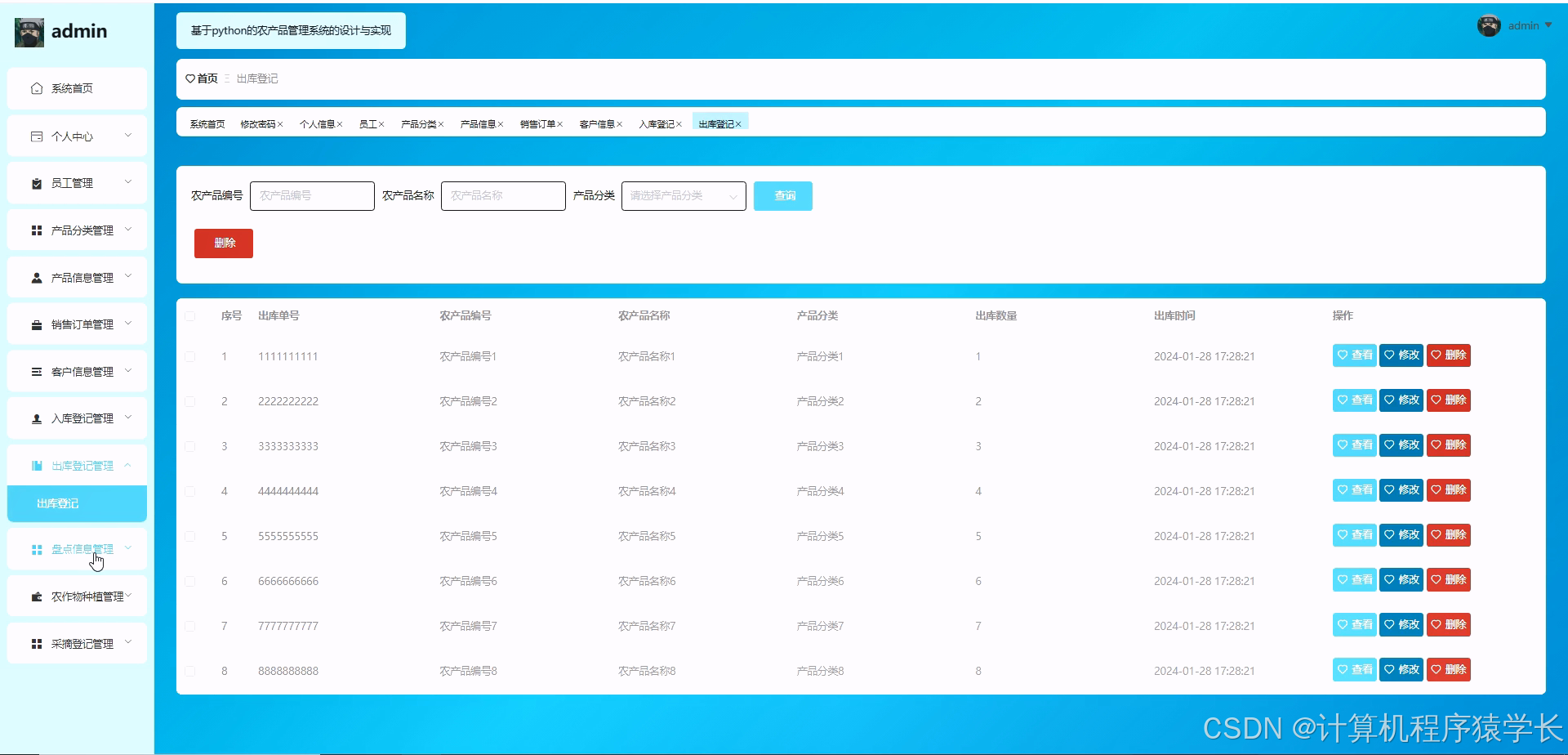Click the 产品信息管理 person icon in sidebar
1568x755 pixels.
click(x=37, y=278)
